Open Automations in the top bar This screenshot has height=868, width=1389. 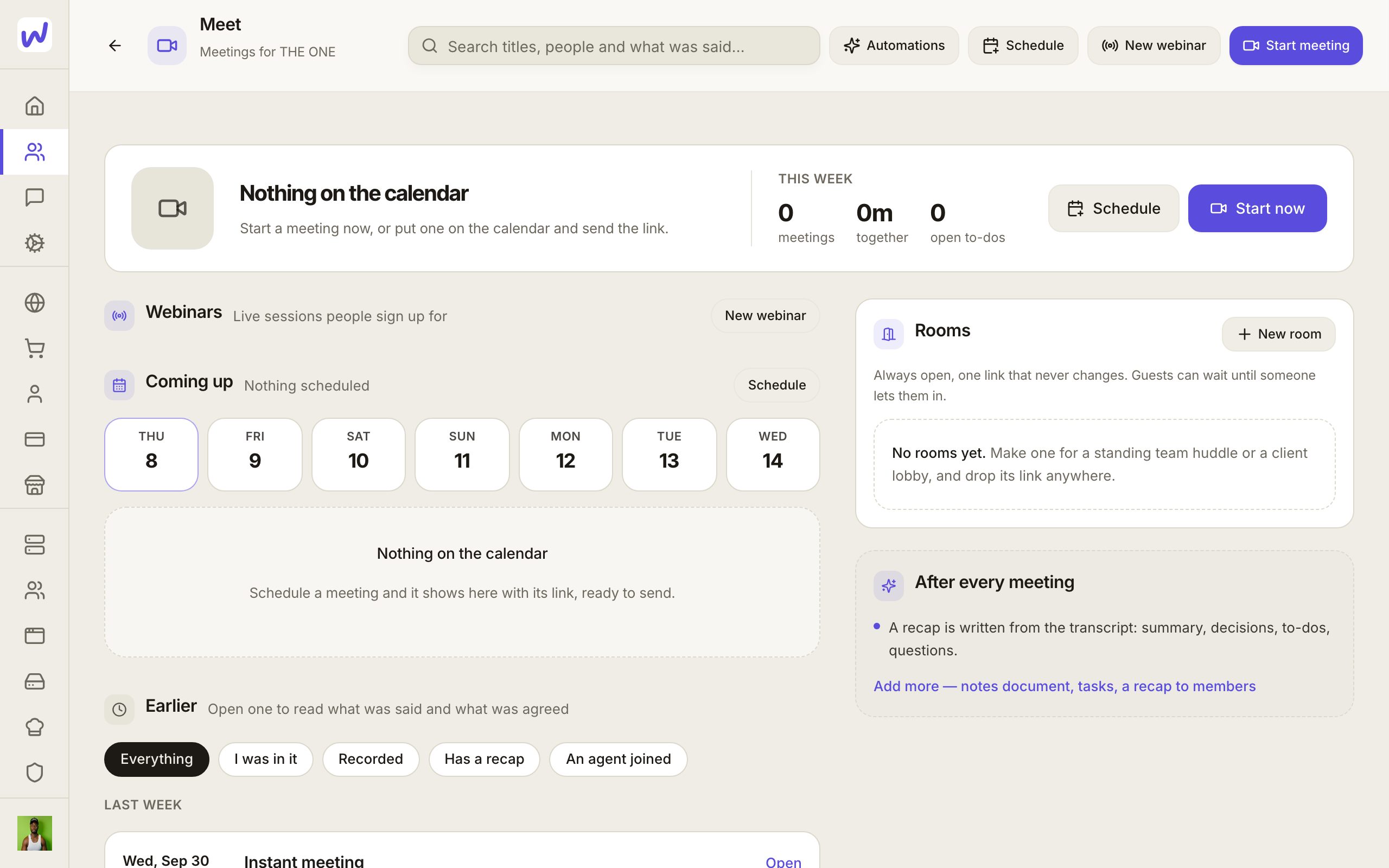click(894, 46)
